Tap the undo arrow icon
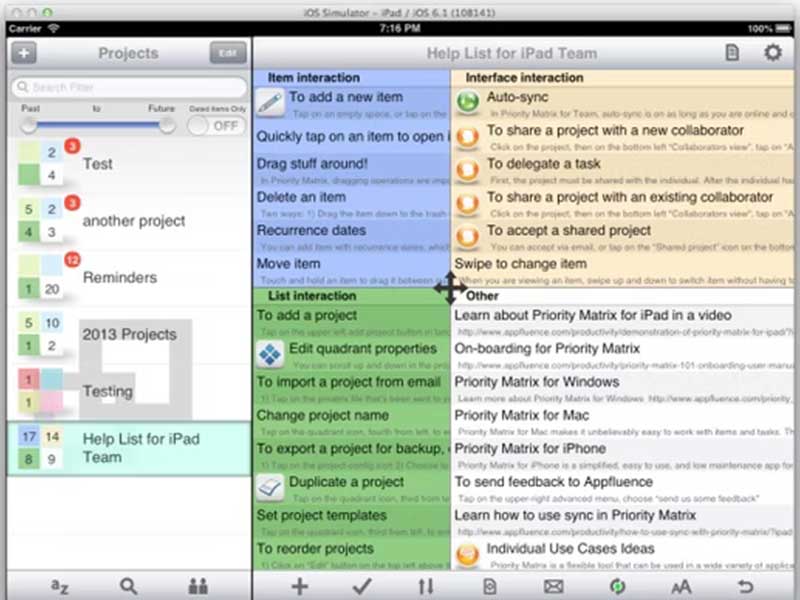 pyautogui.click(x=745, y=586)
